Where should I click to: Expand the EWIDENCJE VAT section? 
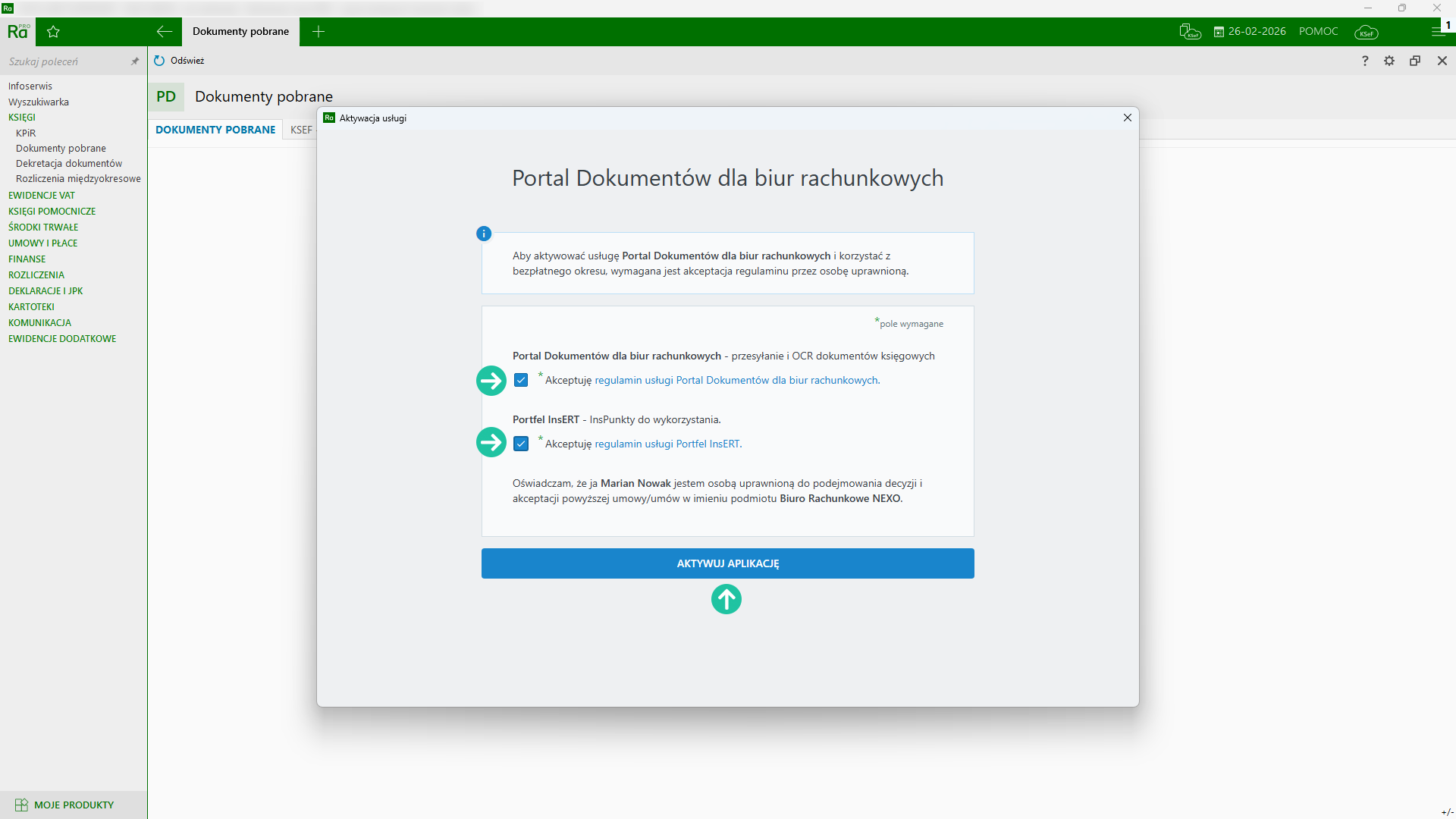42,196
